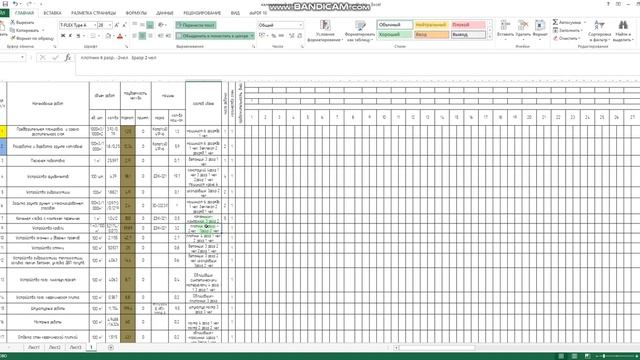Open Clear (Очистить) dropdown
Screen dimensions: 640x360
567,38
